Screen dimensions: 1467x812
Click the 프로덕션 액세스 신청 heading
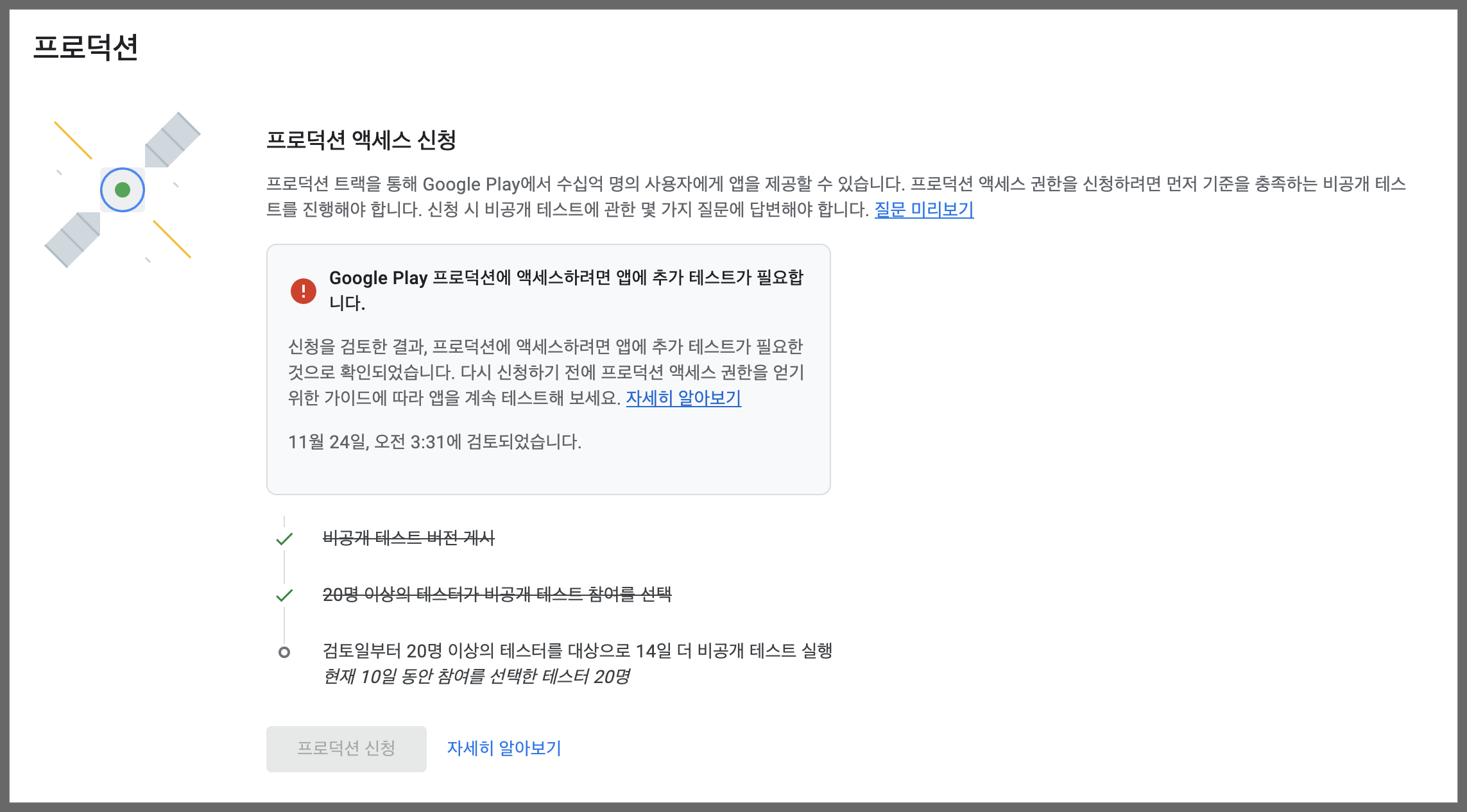click(x=361, y=140)
